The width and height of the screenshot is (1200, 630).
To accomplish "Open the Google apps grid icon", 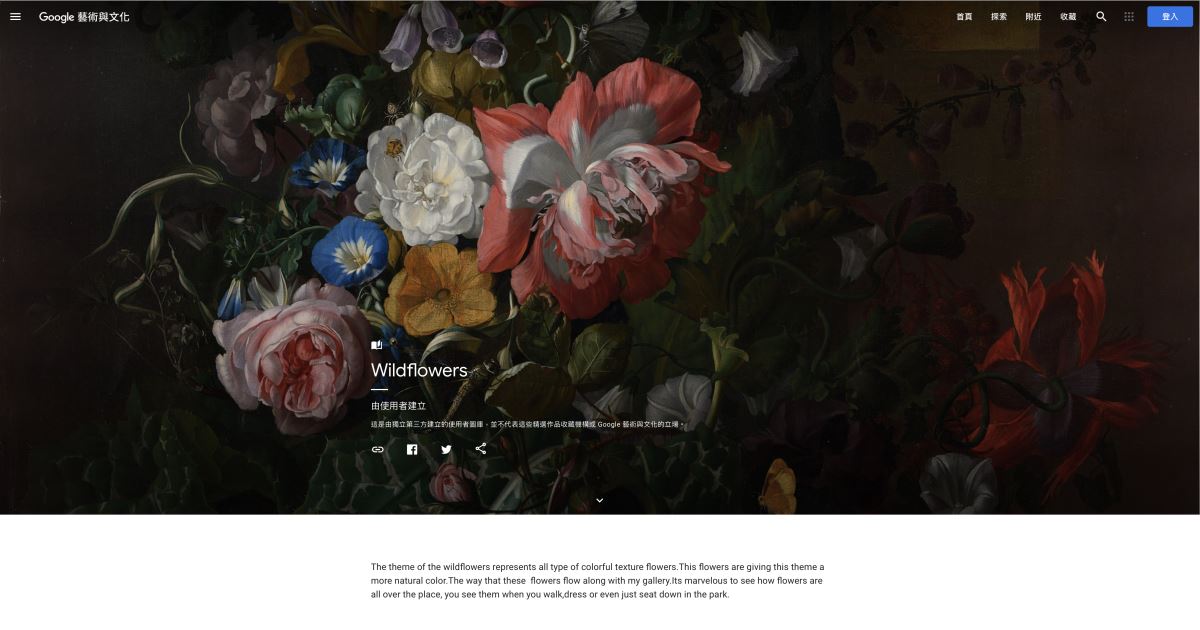I will click(x=1129, y=17).
